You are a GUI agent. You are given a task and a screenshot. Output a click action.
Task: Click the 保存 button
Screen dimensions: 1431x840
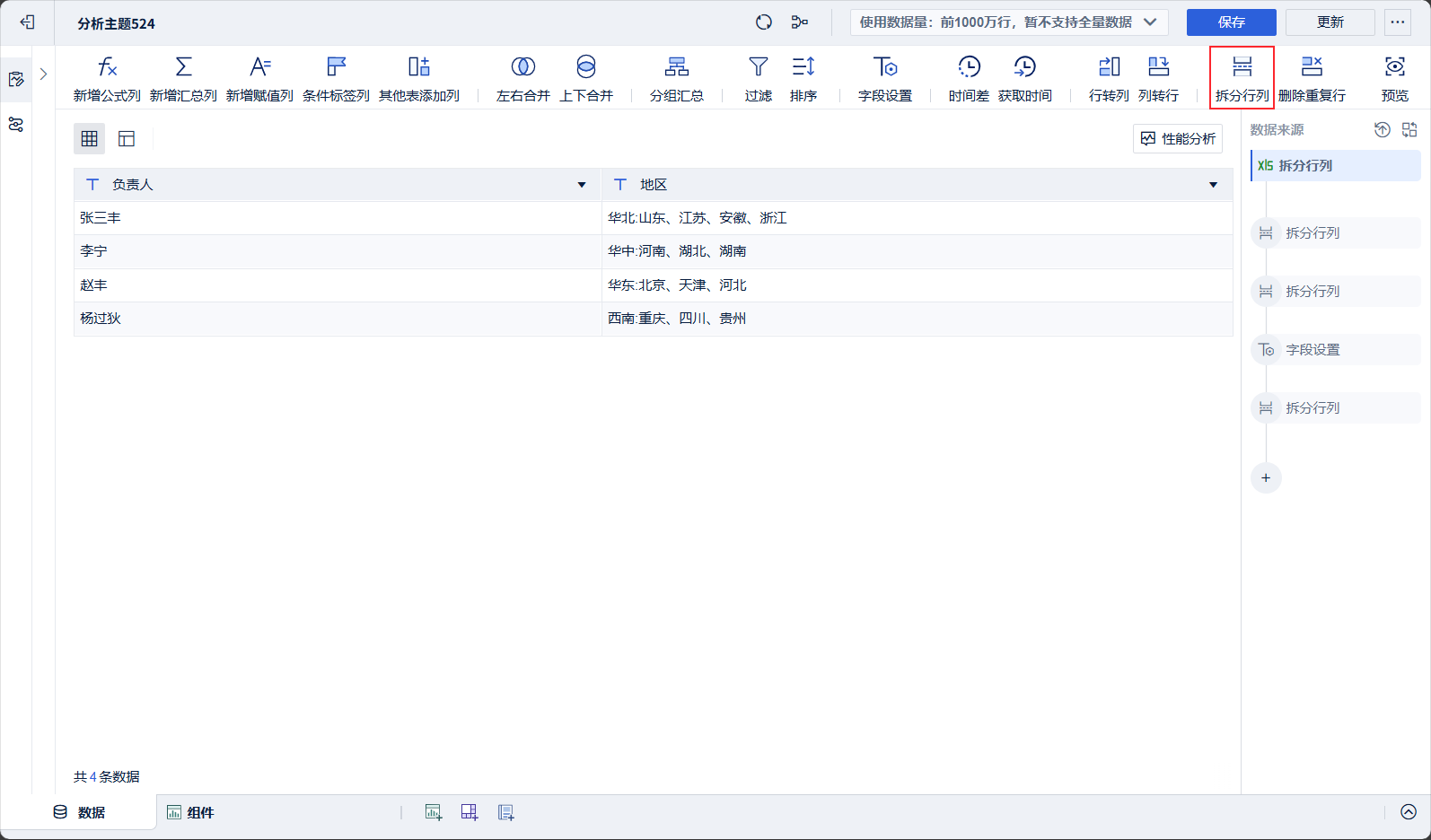pyautogui.click(x=1232, y=22)
